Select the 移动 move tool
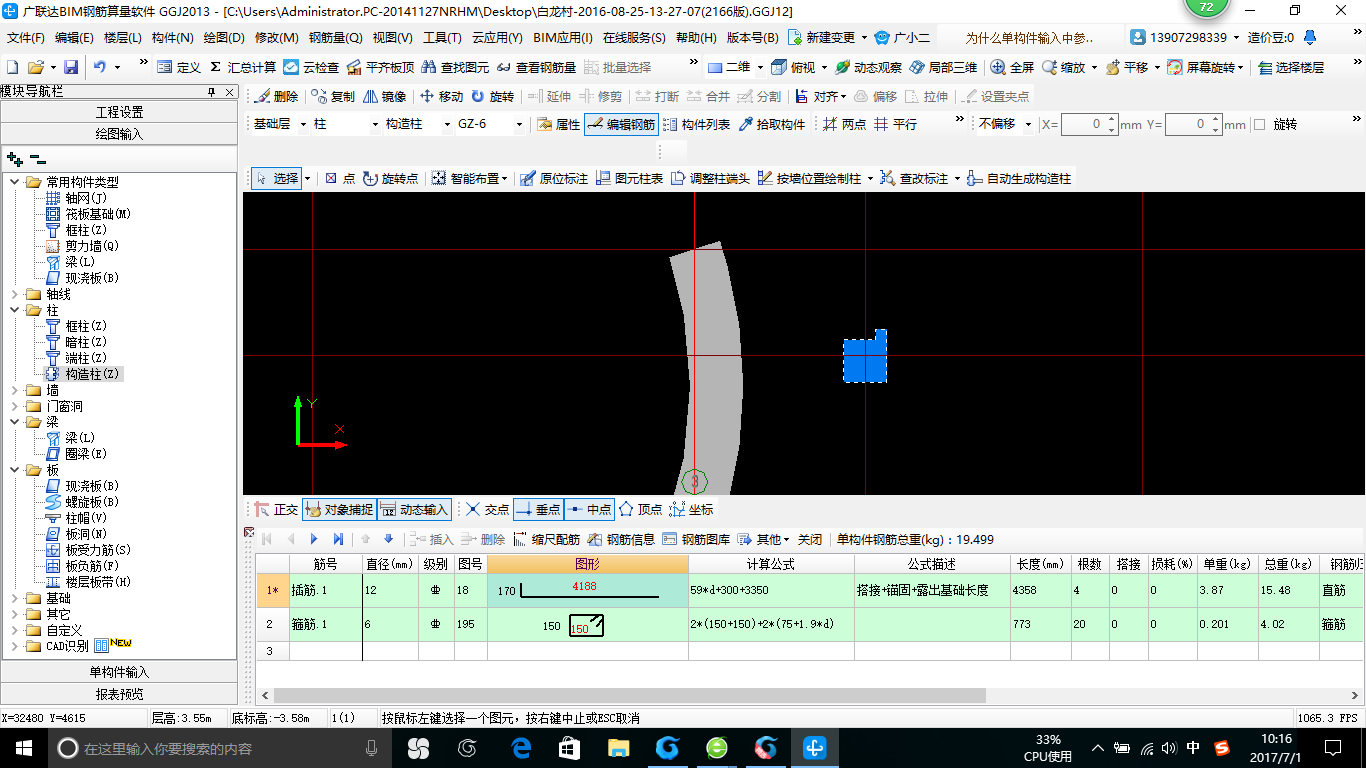 441,97
